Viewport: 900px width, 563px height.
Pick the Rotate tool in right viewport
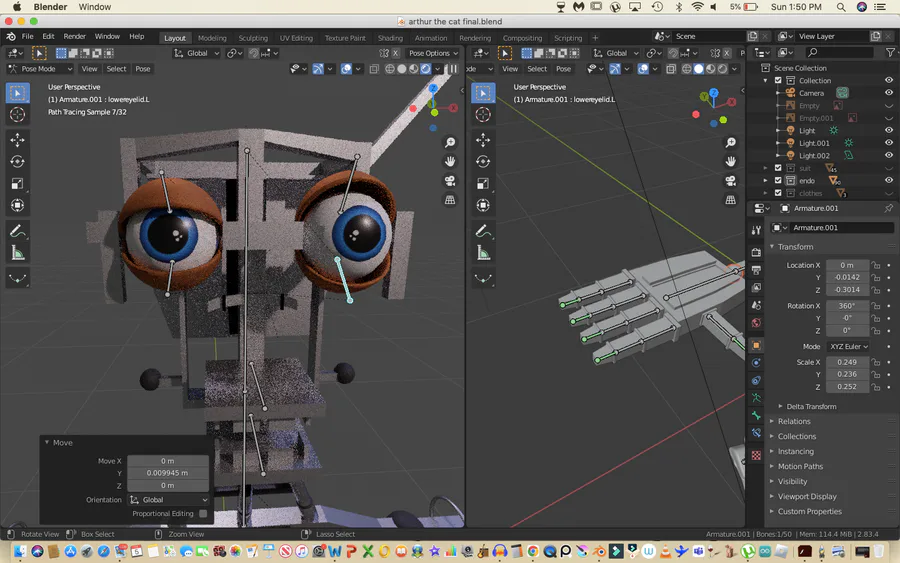pyautogui.click(x=483, y=162)
